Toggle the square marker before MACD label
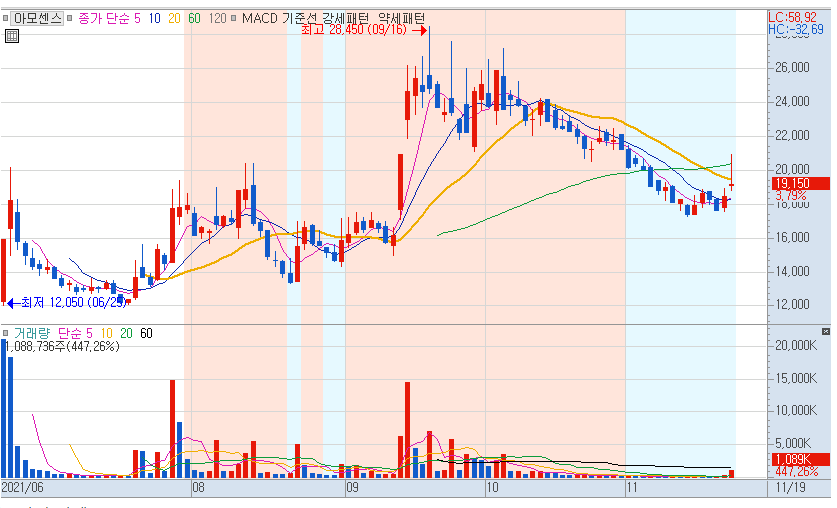Viewport: 837px width, 508px height. (233, 19)
